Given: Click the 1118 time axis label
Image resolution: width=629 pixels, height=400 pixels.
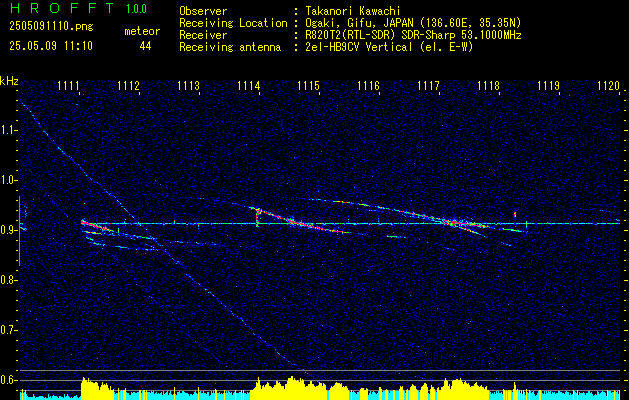Looking at the screenshot, I should coord(489,85).
